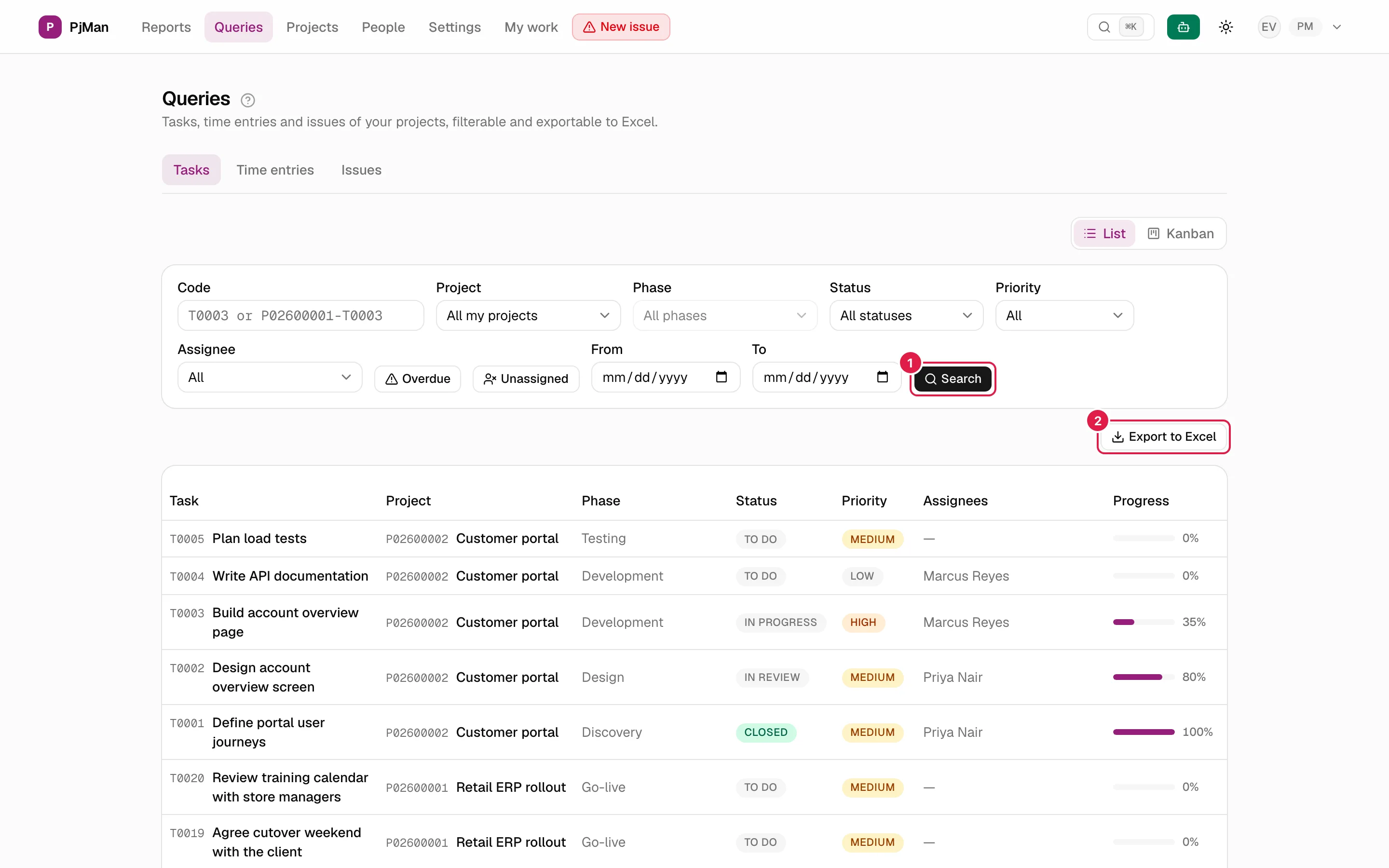The height and width of the screenshot is (868, 1389).
Task: Click the EV user avatar
Action: 1268,27
